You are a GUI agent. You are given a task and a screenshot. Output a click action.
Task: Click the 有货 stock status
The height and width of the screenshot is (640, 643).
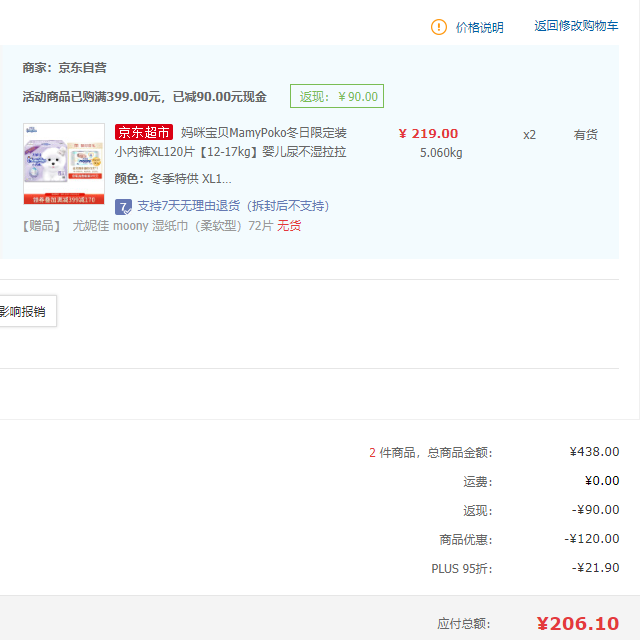click(585, 134)
